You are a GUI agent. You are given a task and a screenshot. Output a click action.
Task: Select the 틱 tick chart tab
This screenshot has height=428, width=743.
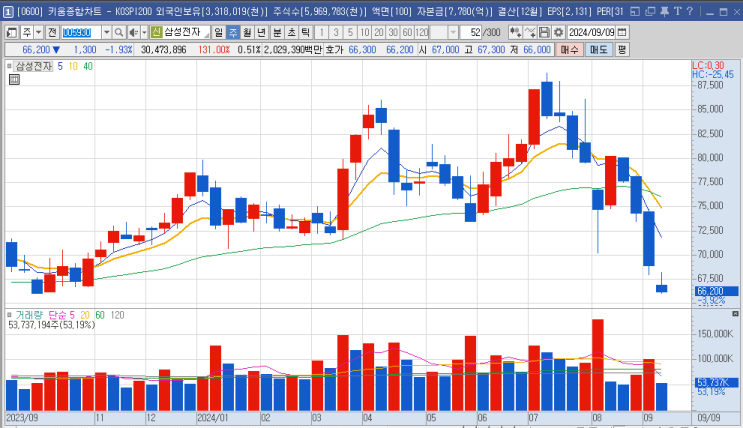click(x=306, y=32)
